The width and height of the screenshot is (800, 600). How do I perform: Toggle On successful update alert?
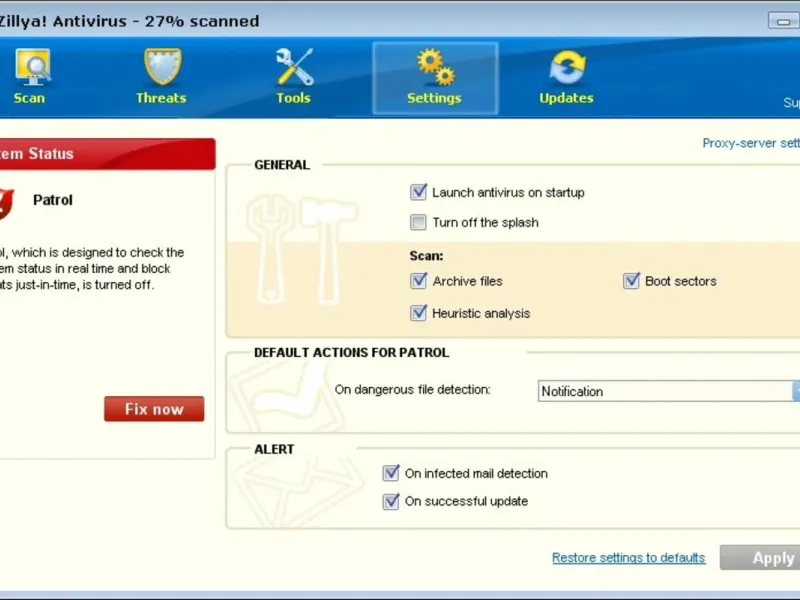coord(391,502)
